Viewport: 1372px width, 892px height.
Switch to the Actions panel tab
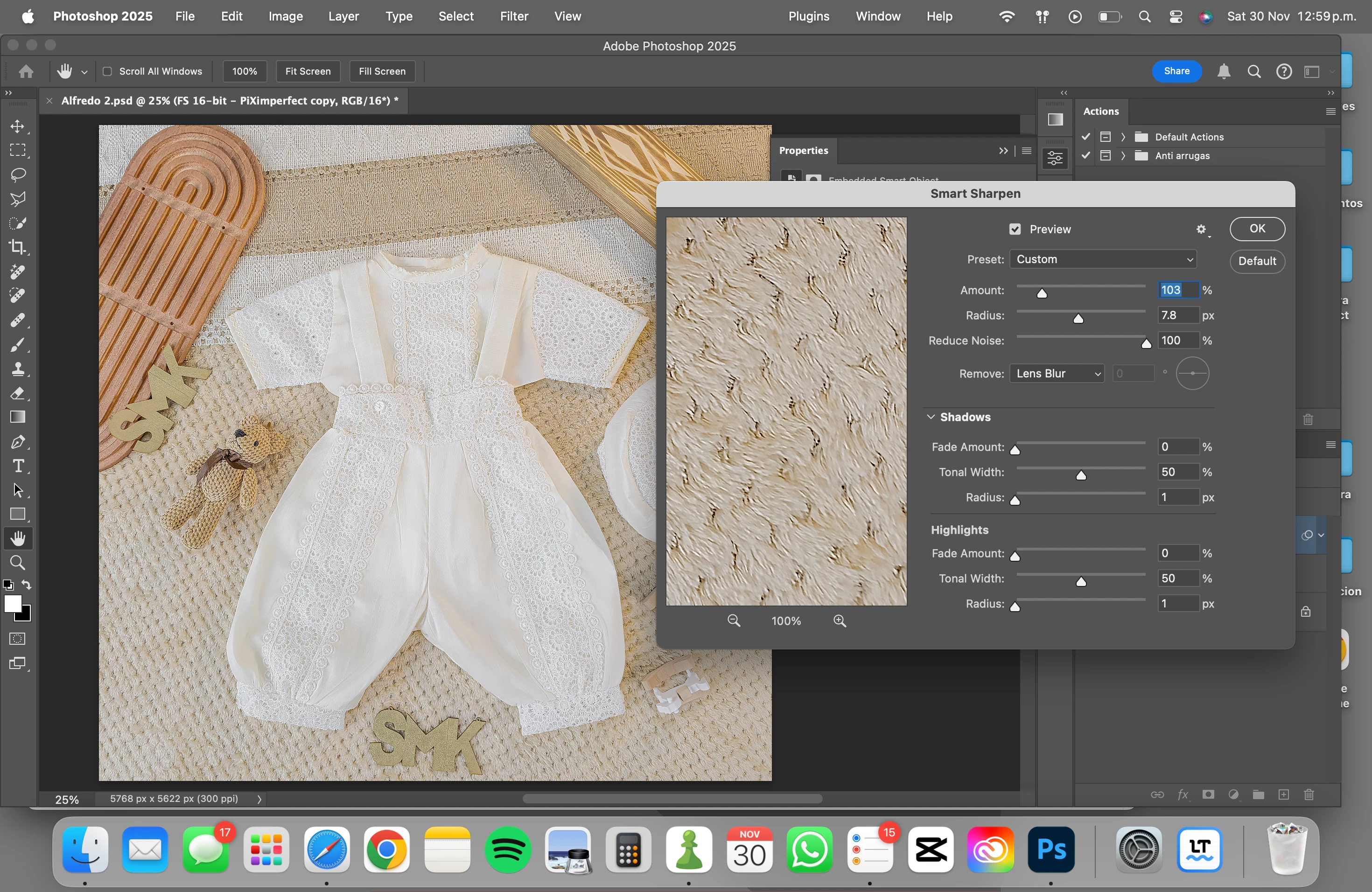coord(1100,111)
